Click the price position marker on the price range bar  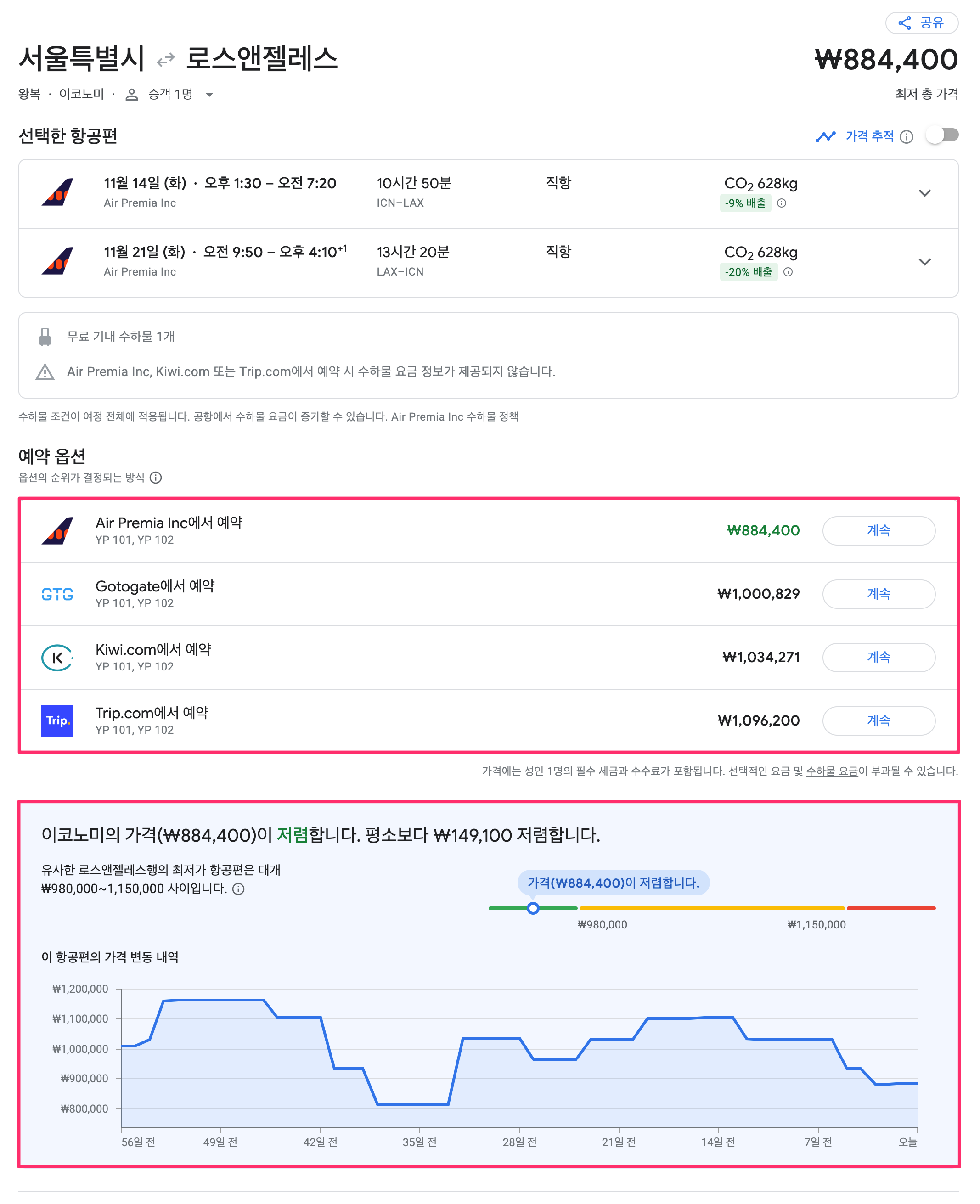[x=533, y=909]
